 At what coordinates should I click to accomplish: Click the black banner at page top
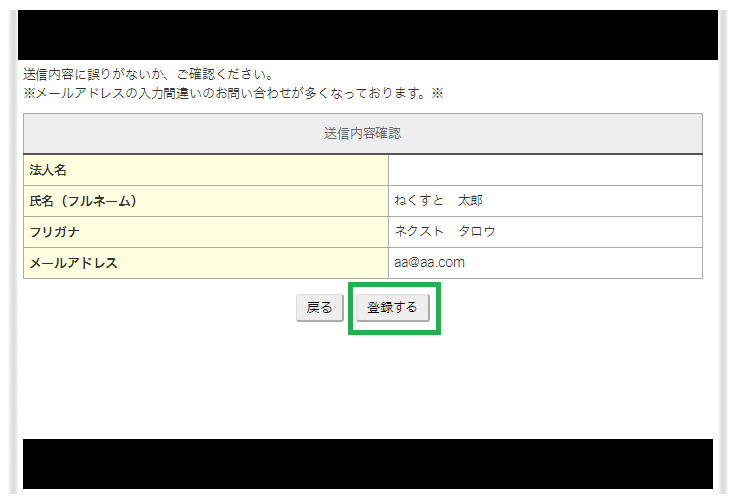(368, 35)
